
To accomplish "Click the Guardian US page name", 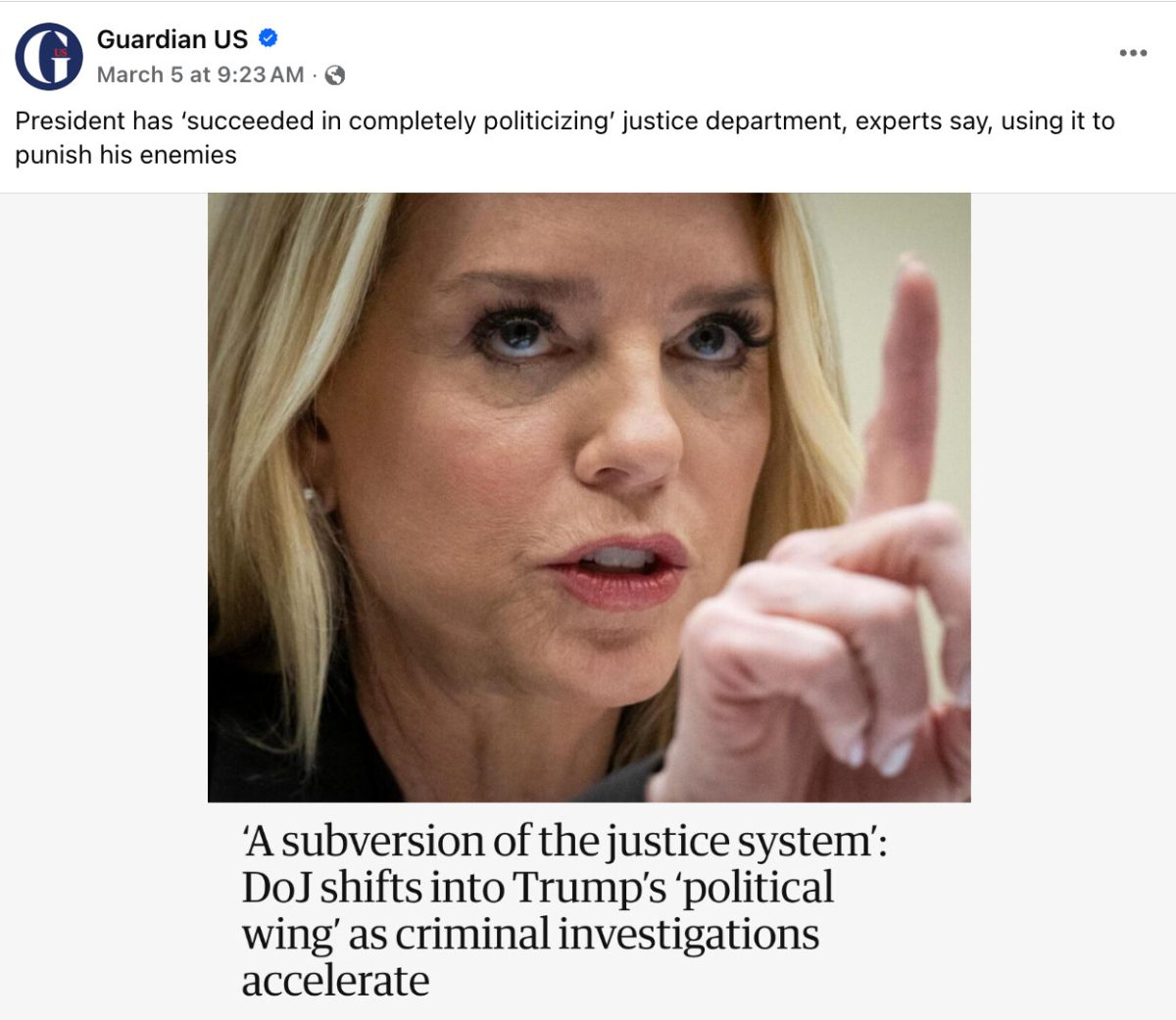I will 171,39.
